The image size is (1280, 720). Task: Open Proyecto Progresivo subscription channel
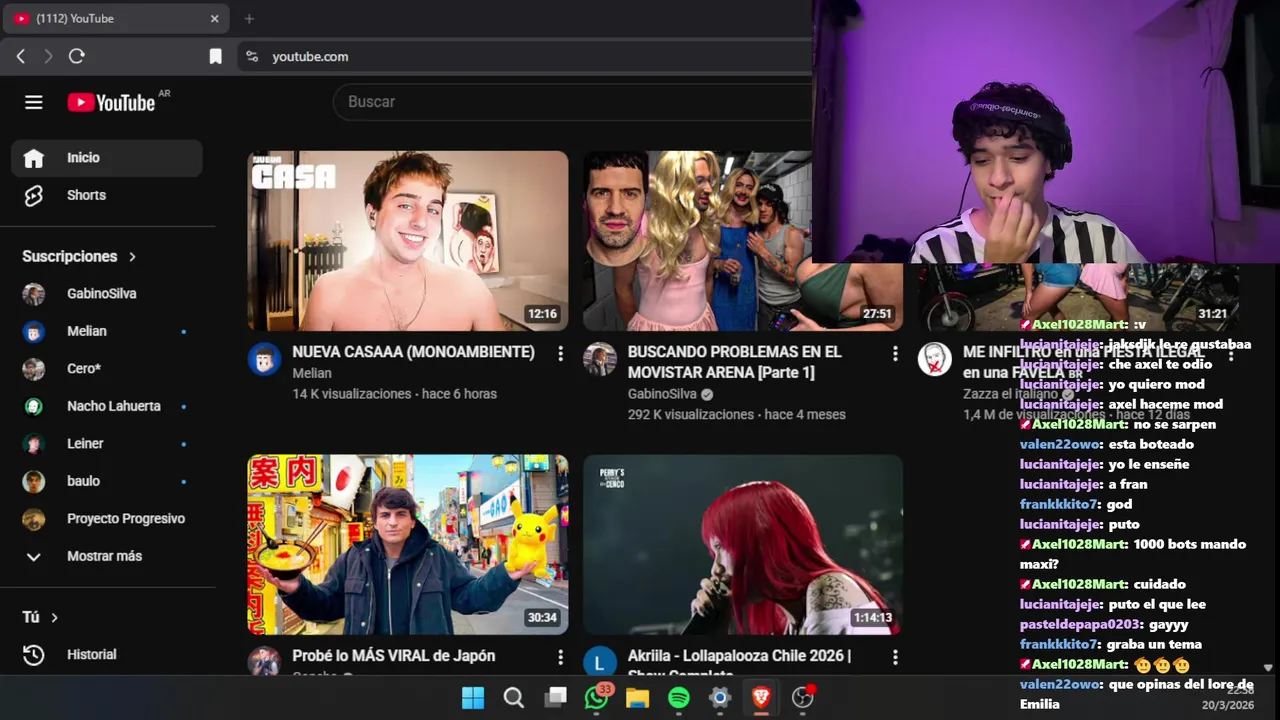(107, 518)
